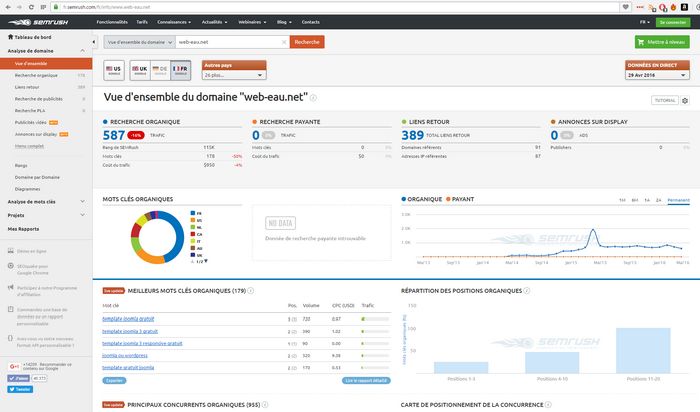Select the DE database flag

pyautogui.click(x=160, y=70)
